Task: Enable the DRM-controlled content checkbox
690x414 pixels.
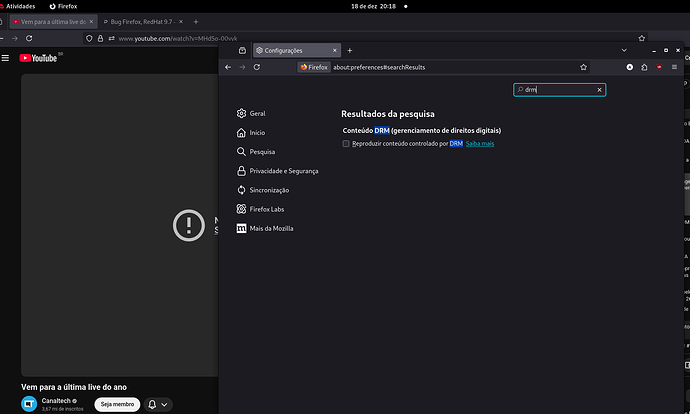Action: point(346,143)
